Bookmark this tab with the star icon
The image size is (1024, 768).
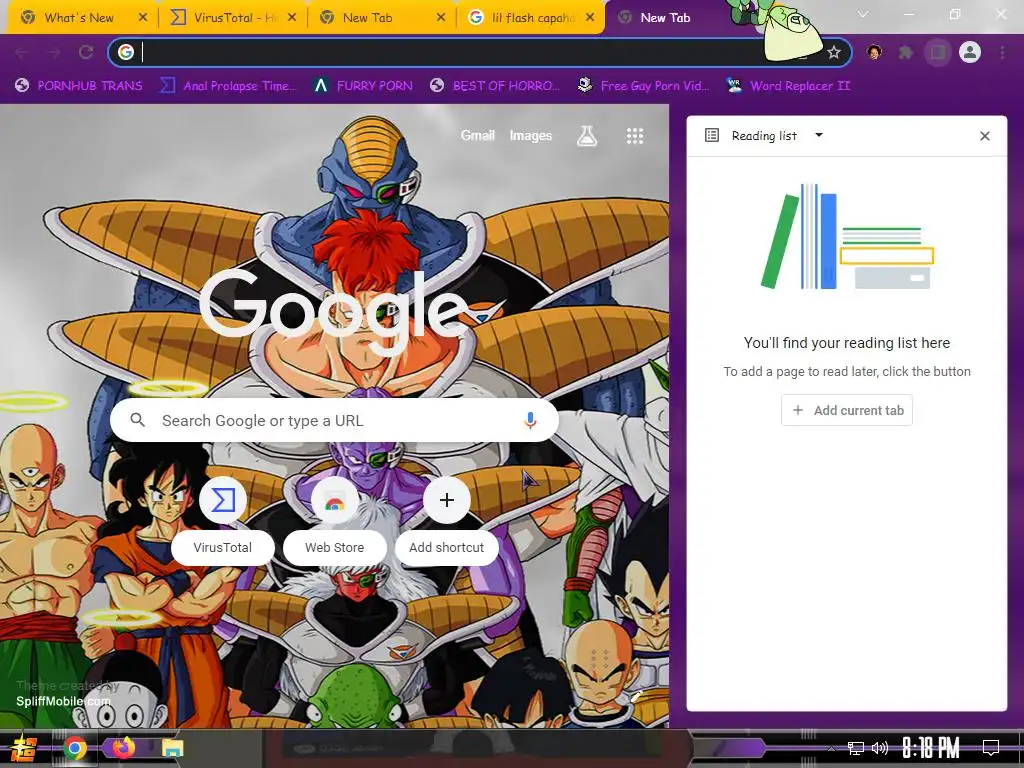tap(834, 52)
